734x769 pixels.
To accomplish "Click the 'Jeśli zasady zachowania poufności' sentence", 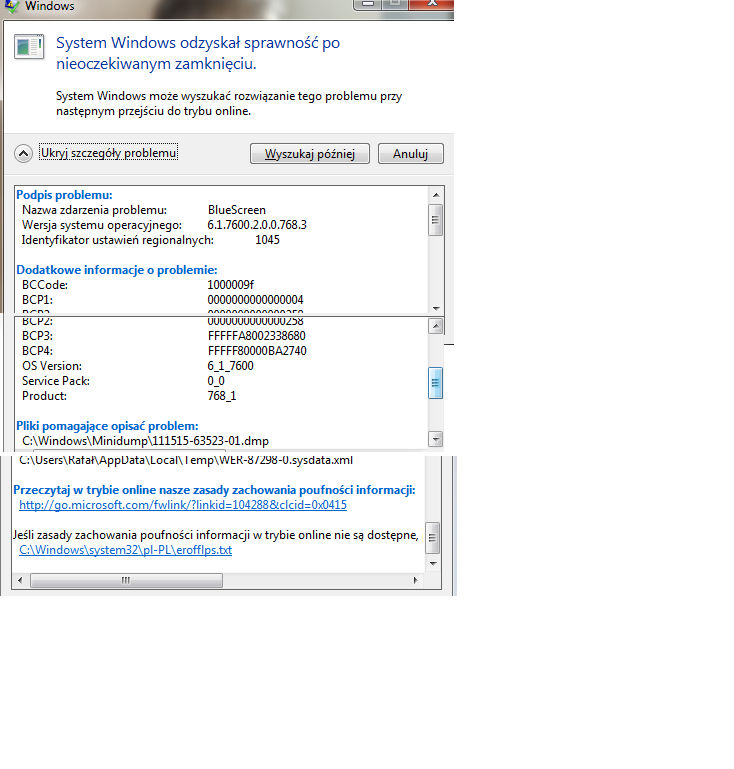I will 216,535.
